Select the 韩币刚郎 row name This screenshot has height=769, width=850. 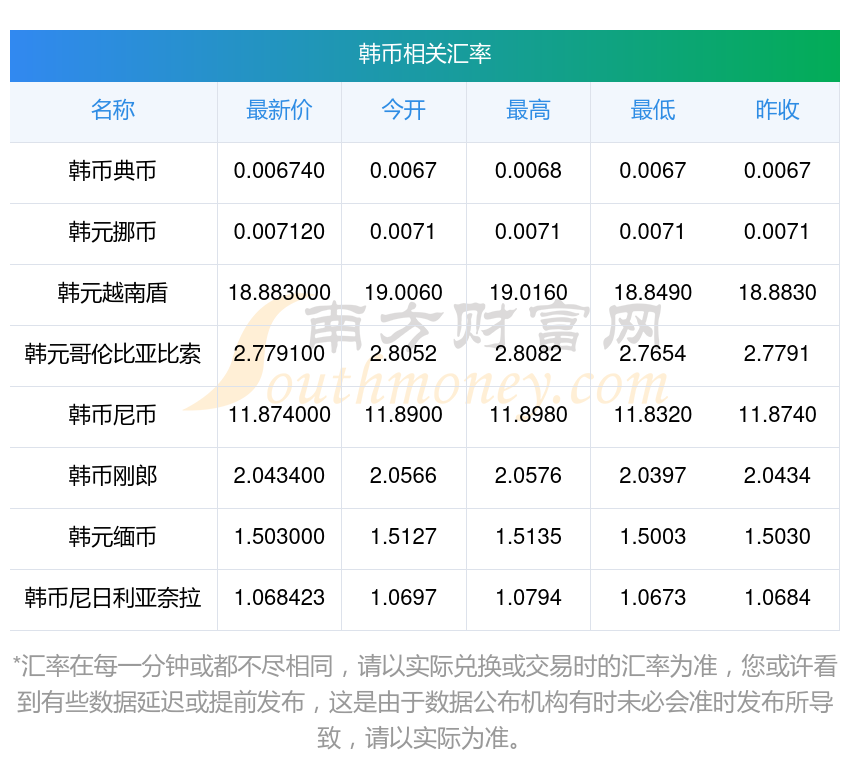click(113, 476)
